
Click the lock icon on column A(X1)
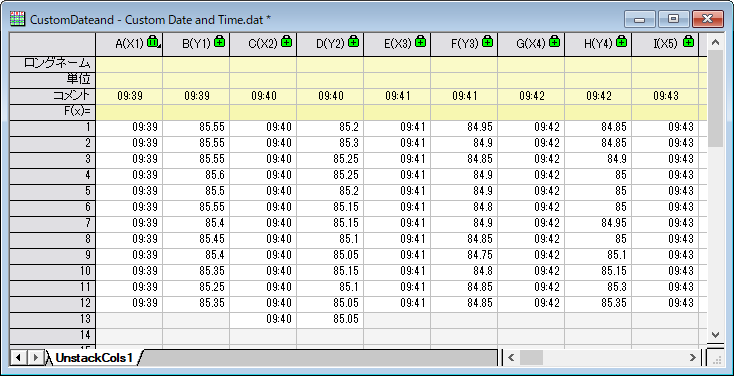coord(153,42)
